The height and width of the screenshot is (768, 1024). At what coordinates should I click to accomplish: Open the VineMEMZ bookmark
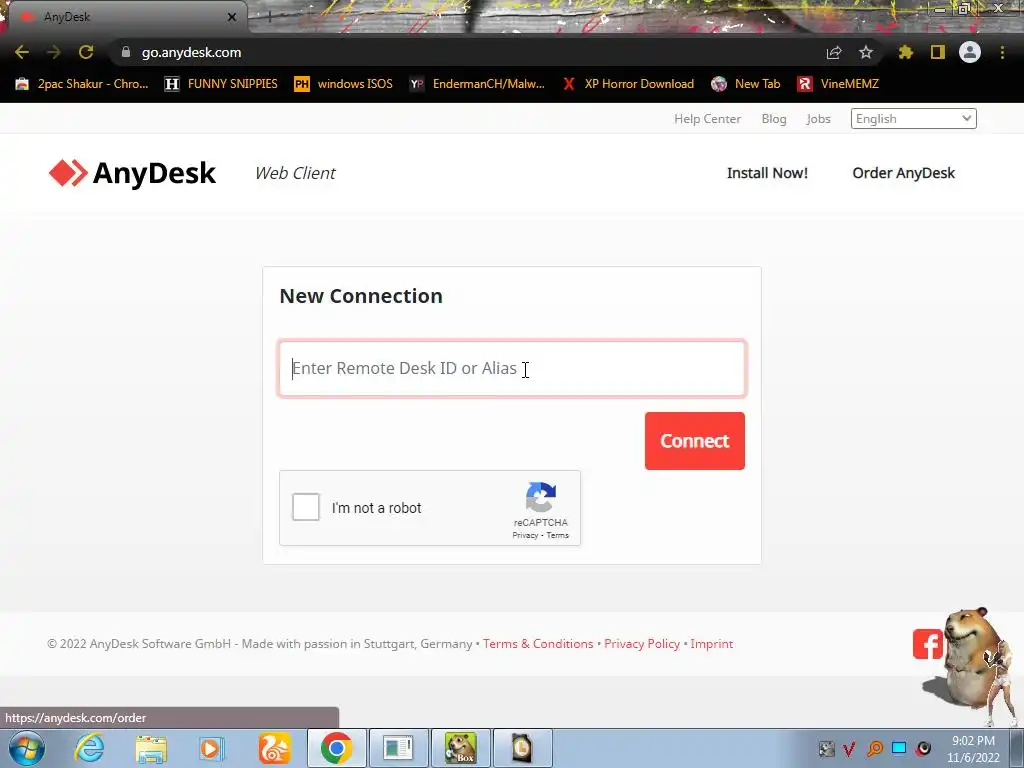coord(838,84)
